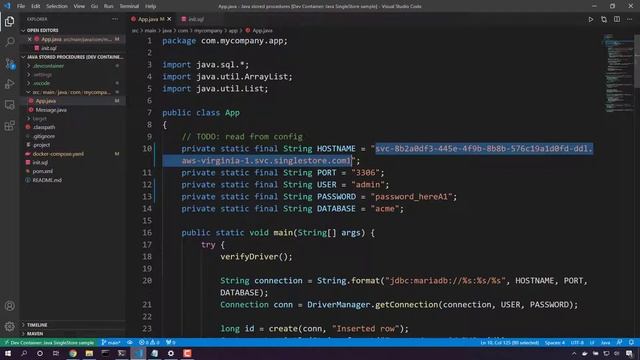Viewport: 640px width, 360px height.
Task: Open Chrome from the taskbar
Action: coord(73,353)
